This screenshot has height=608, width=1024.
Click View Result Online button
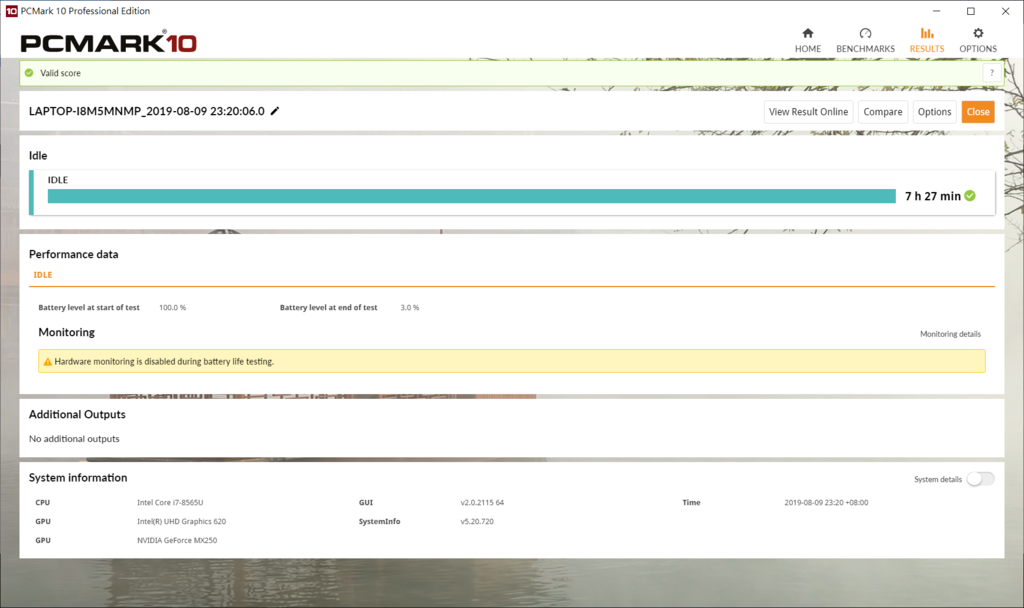coord(808,112)
